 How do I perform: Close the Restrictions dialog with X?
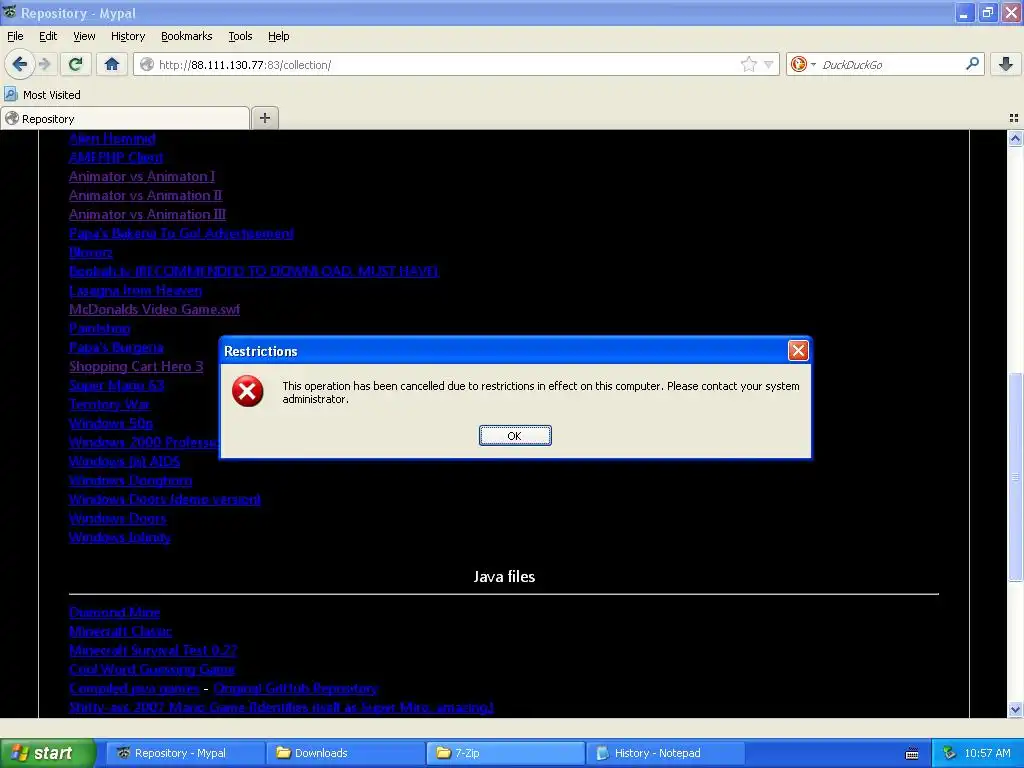coord(798,351)
